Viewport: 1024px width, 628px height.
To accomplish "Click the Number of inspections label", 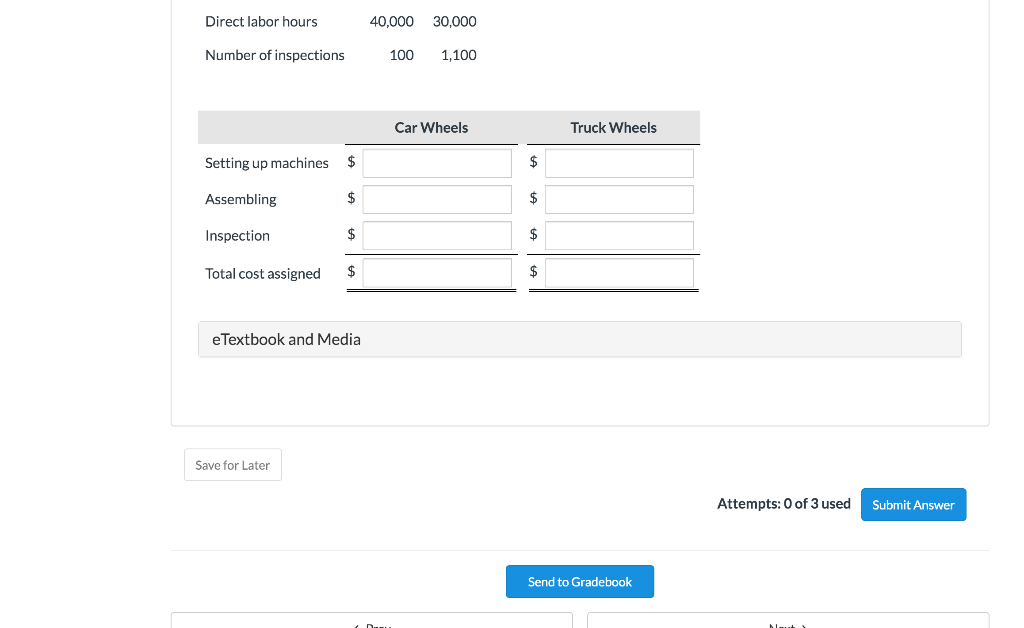I will (275, 55).
